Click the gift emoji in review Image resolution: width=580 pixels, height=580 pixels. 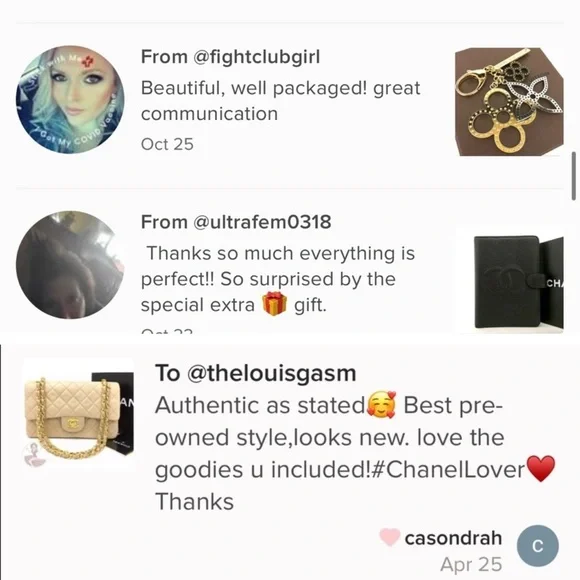[x=274, y=304]
